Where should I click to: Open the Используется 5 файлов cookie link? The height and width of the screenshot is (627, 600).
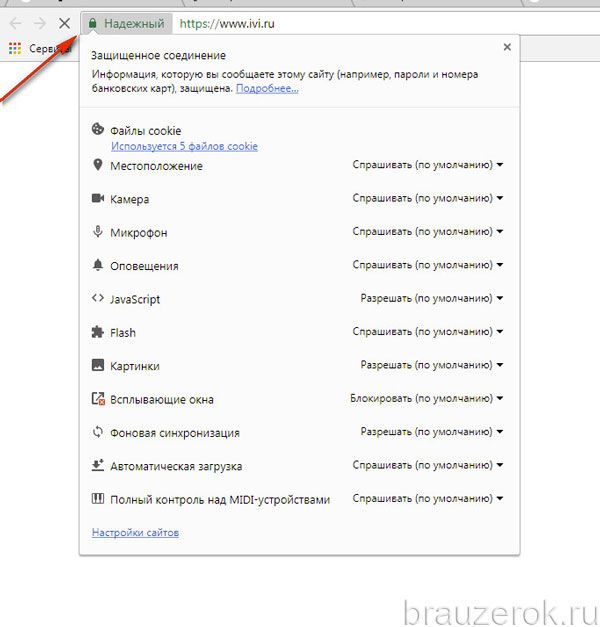point(184,146)
